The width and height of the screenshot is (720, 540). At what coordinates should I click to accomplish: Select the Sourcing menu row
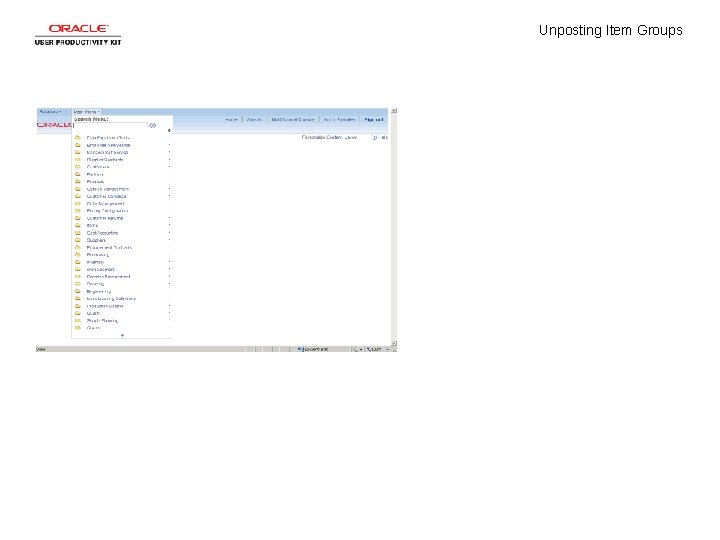tap(122, 284)
